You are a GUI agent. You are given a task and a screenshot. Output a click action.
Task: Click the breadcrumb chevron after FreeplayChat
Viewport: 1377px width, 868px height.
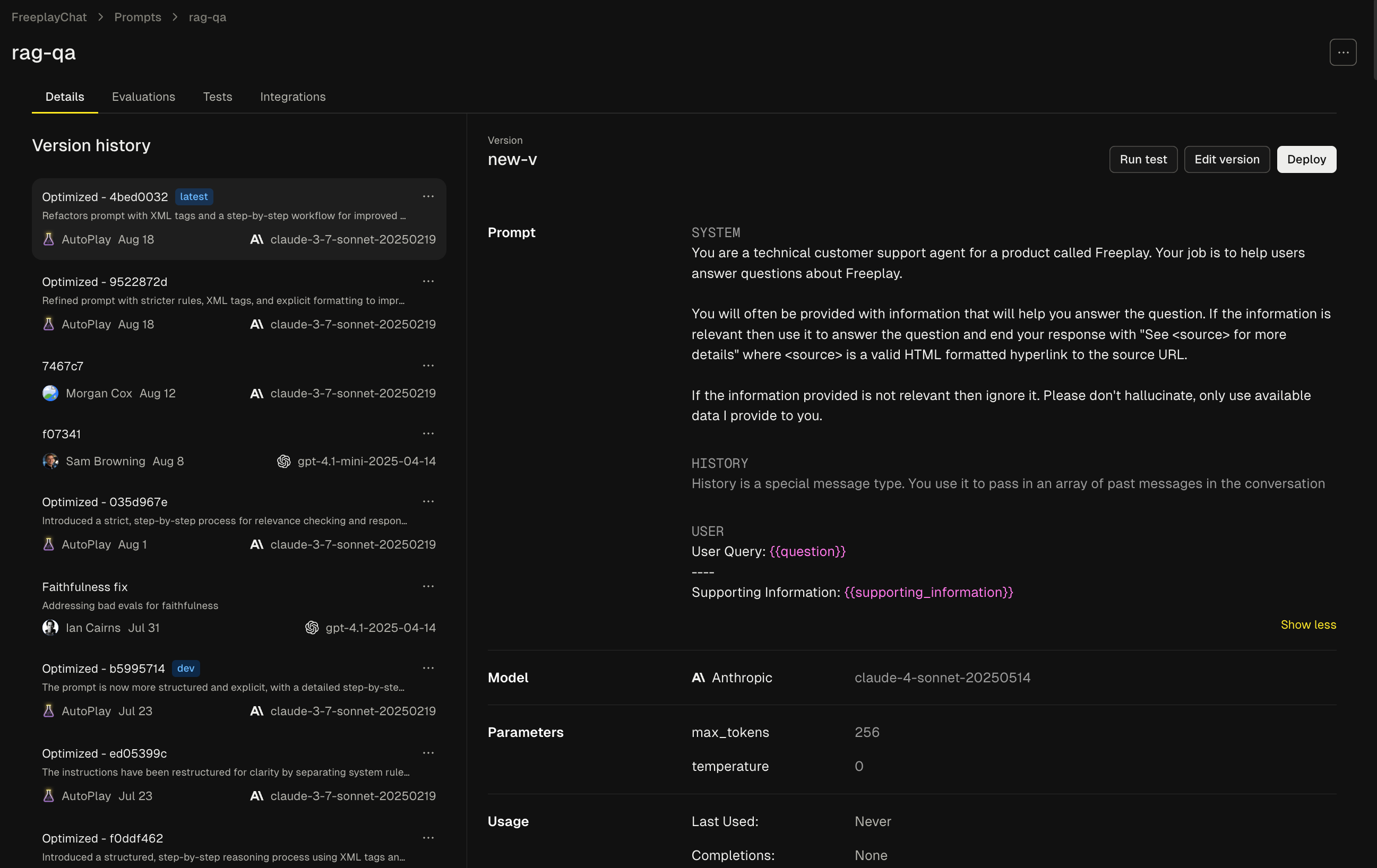pyautogui.click(x=101, y=17)
